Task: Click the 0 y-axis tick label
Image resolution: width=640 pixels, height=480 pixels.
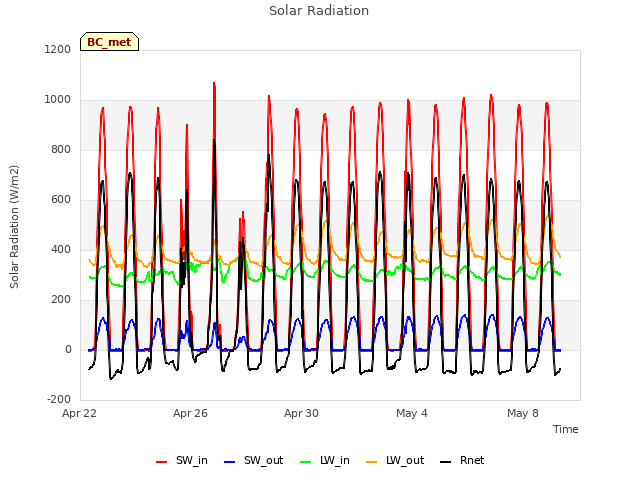Action: 68,349
